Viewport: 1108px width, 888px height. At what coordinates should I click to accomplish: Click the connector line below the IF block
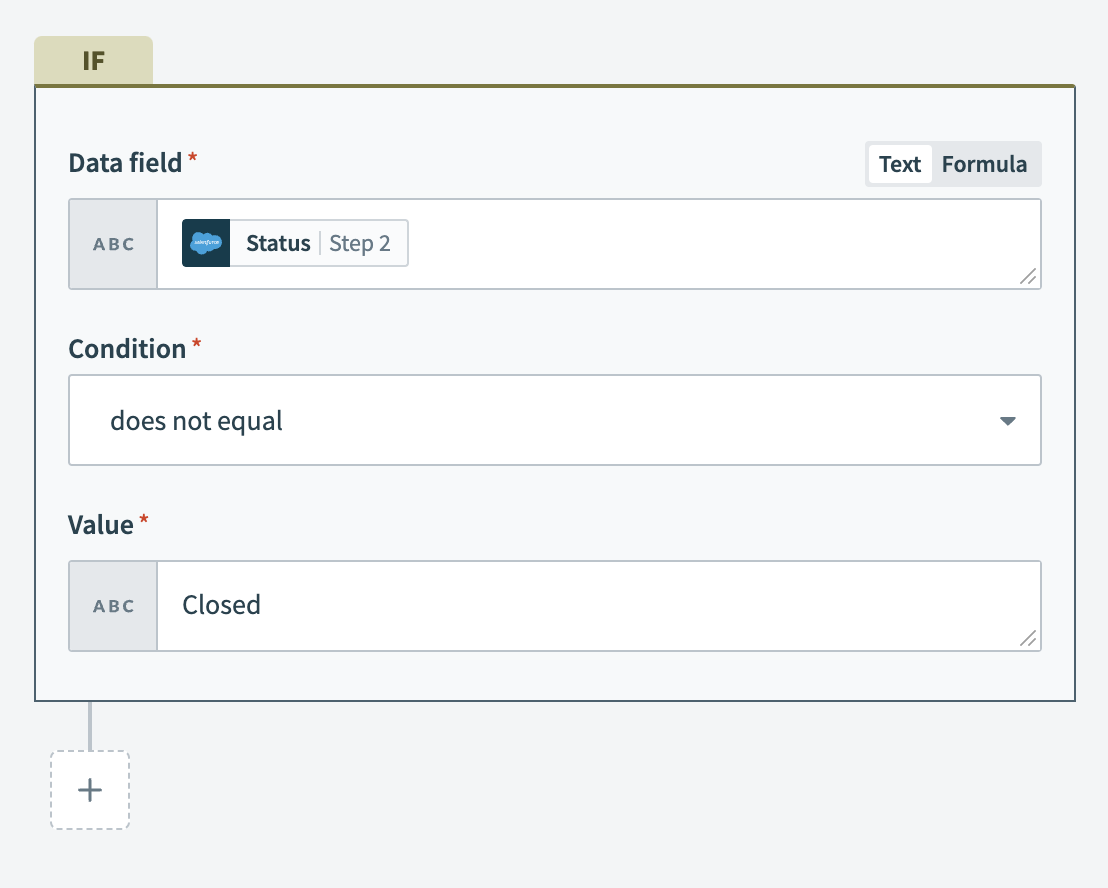click(x=90, y=725)
